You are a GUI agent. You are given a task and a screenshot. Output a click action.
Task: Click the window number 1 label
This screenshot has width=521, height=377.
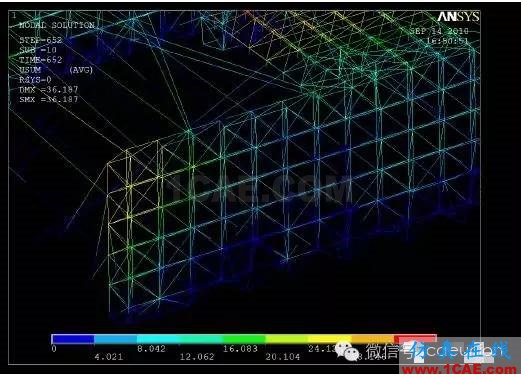14,15
